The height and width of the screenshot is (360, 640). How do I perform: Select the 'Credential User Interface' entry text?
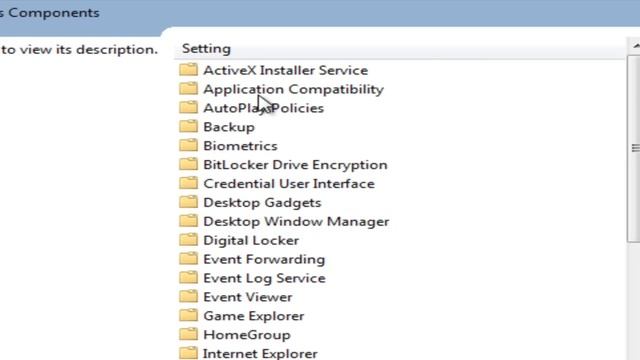[x=289, y=184]
